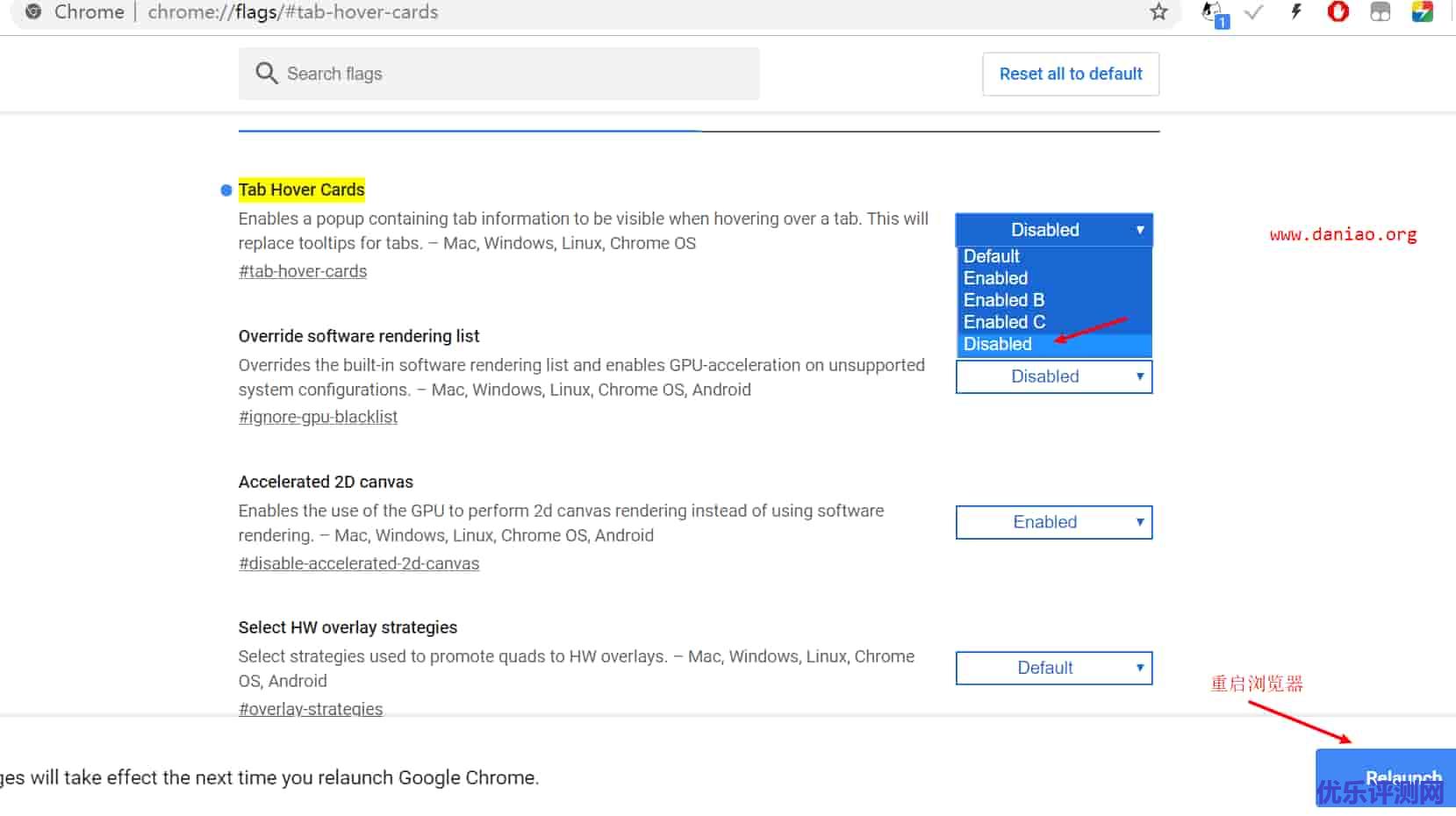Open the red stop-hand AdBlock extension icon
The image size is (1456, 816).
point(1338,12)
